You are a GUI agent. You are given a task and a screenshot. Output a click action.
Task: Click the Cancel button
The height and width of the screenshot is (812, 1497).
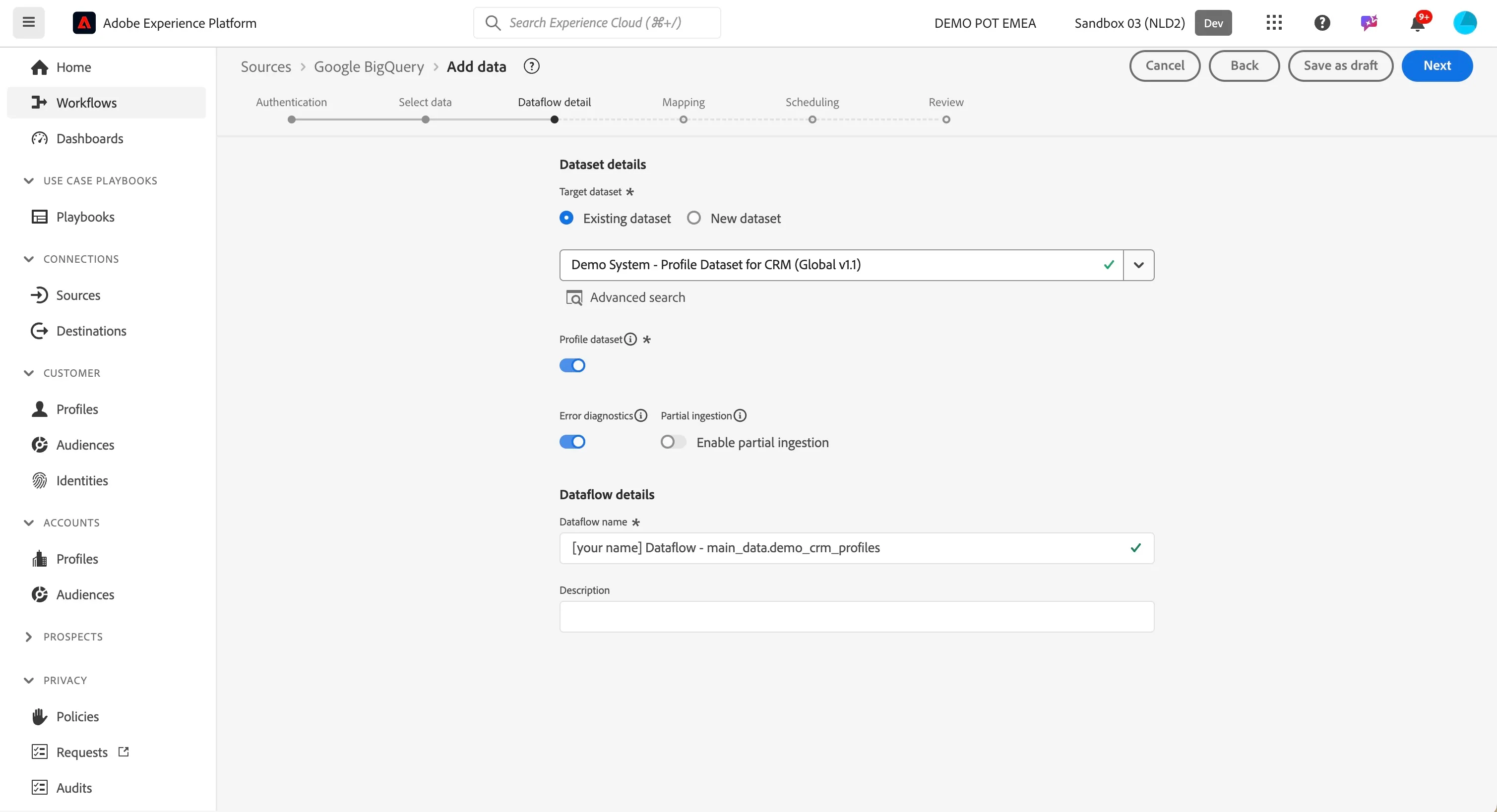tap(1165, 65)
